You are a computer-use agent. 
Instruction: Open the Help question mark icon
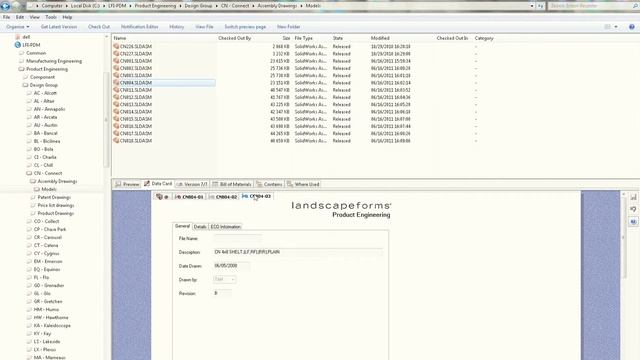(631, 27)
